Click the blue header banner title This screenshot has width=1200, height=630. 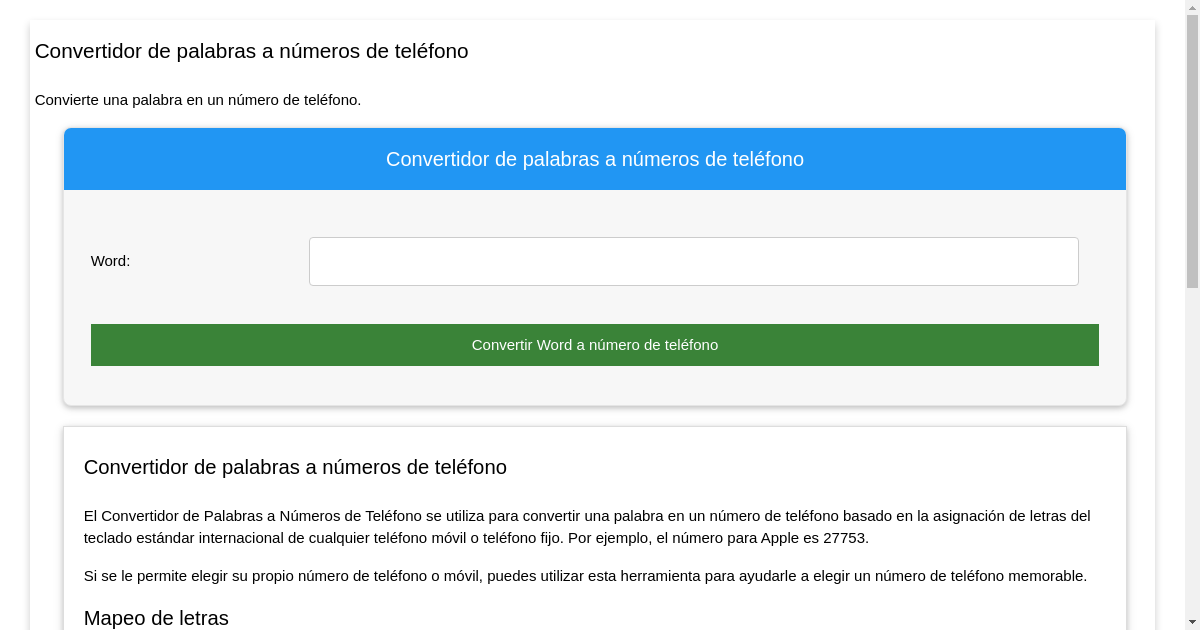point(595,159)
